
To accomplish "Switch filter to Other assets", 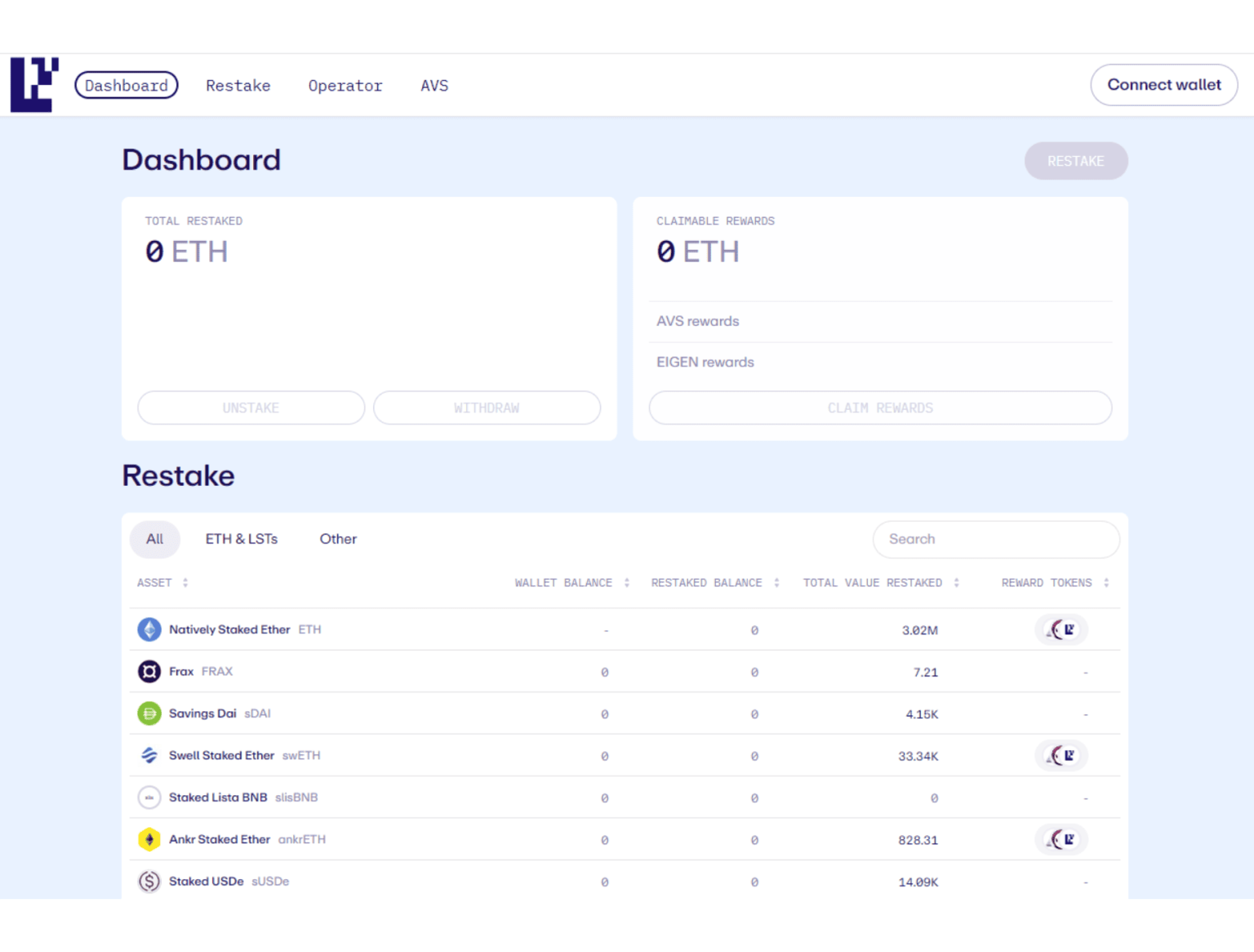I will [337, 539].
